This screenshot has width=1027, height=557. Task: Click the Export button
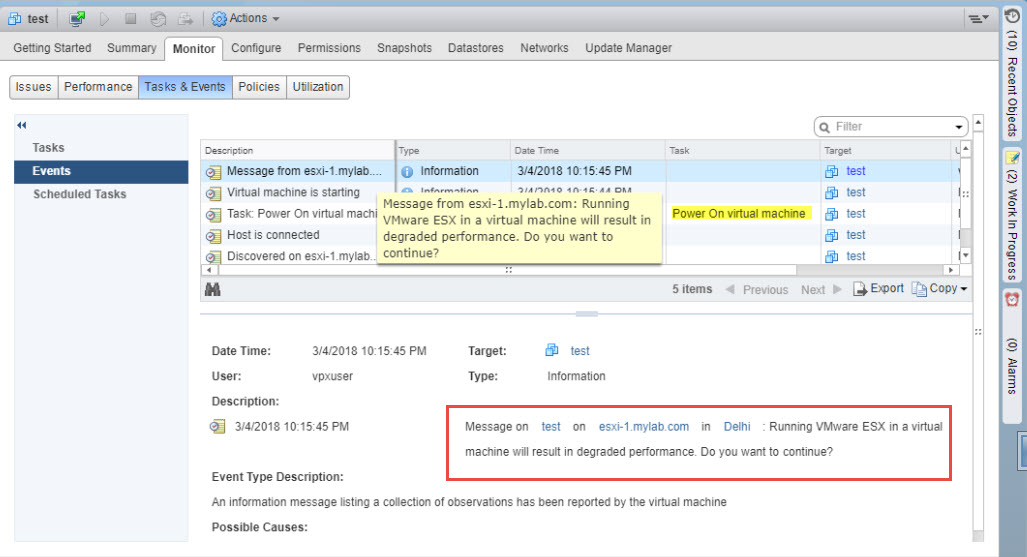point(878,288)
